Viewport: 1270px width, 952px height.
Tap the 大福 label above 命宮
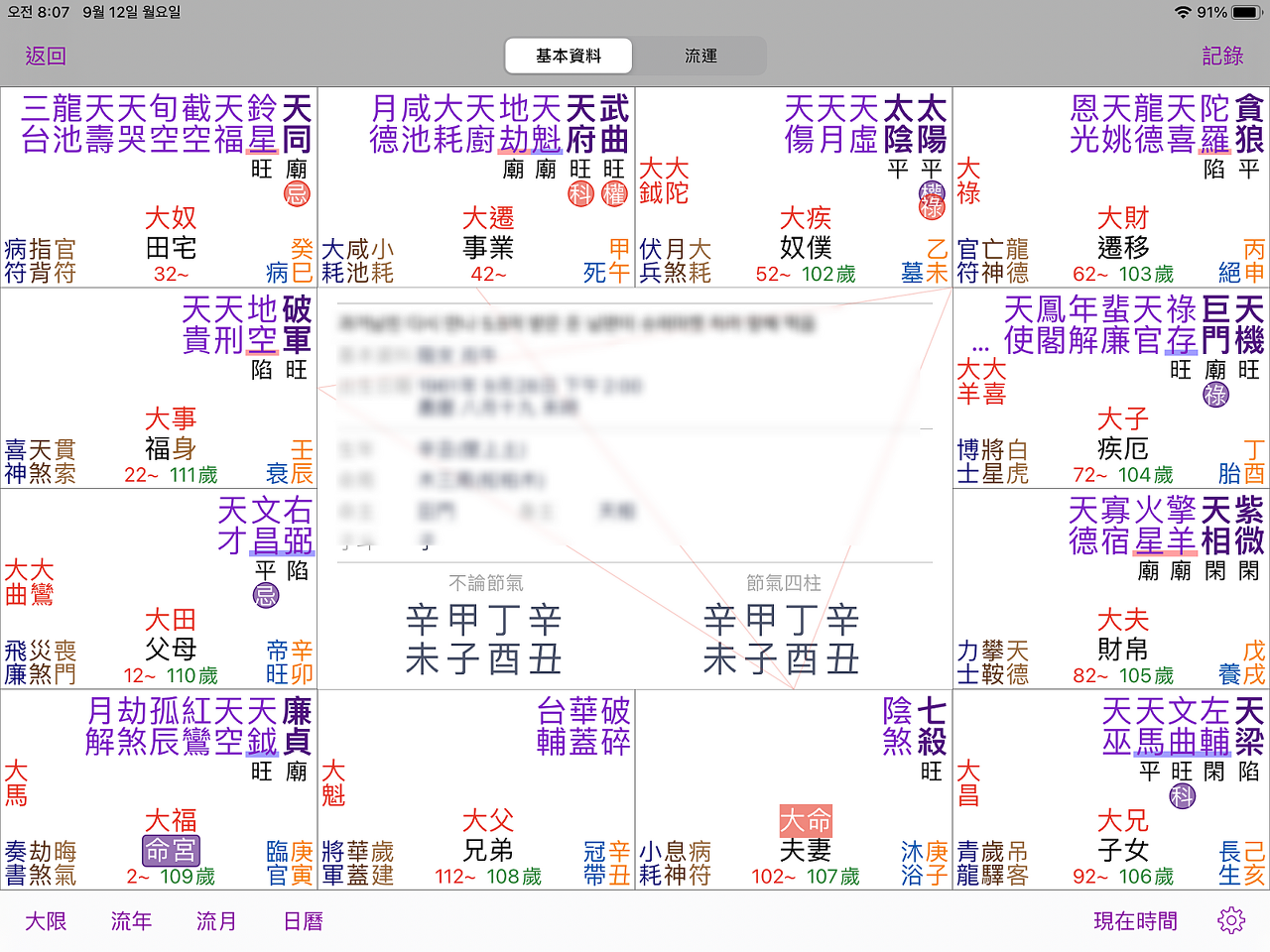(171, 820)
